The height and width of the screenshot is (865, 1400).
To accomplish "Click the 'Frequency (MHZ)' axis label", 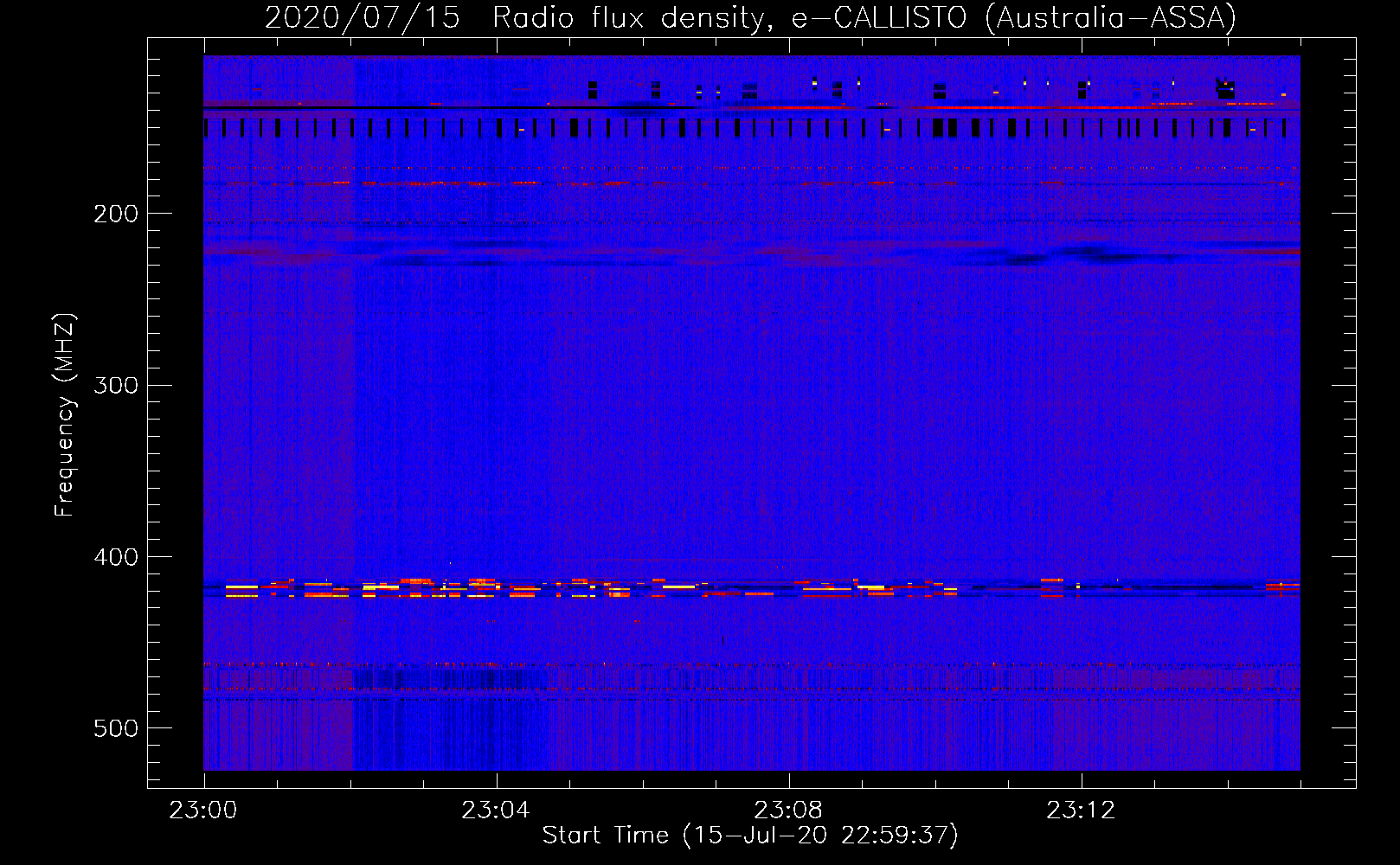I will coord(65,415).
